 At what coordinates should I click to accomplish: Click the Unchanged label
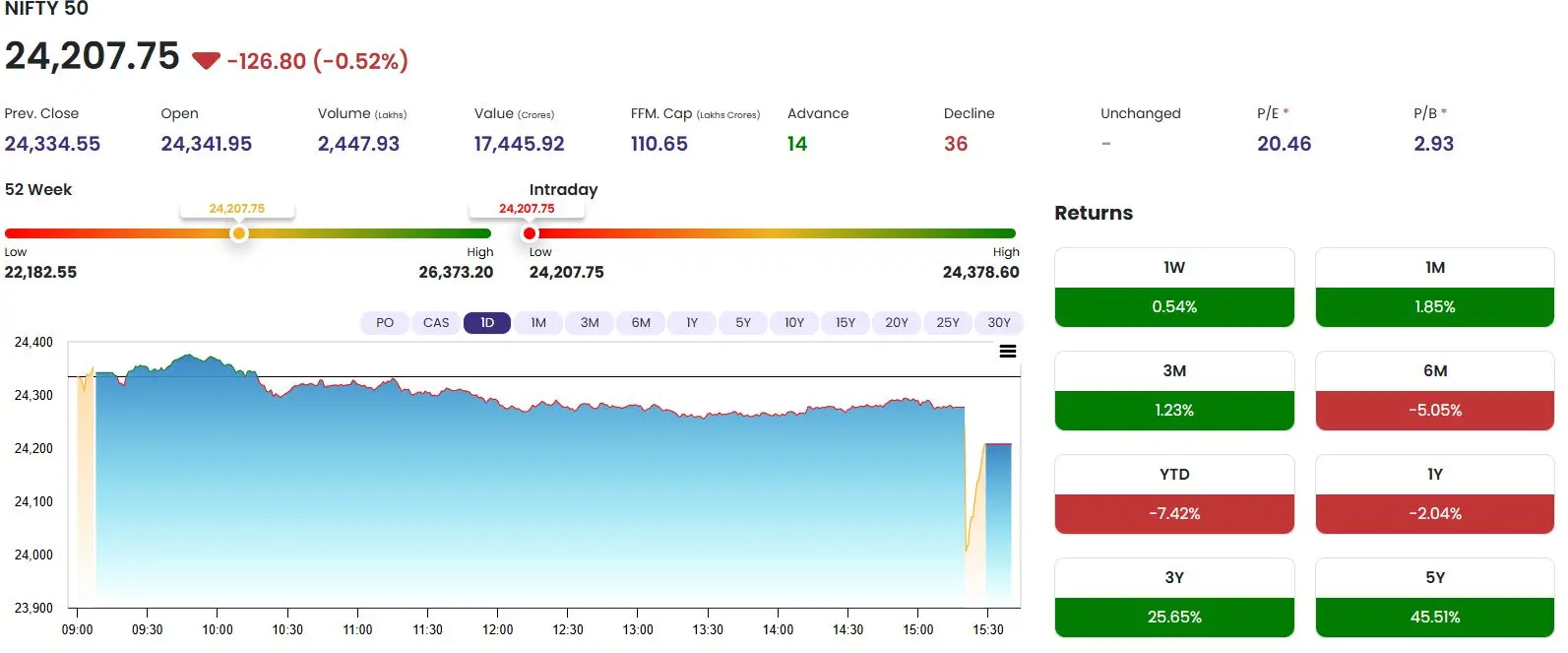coord(1141,113)
